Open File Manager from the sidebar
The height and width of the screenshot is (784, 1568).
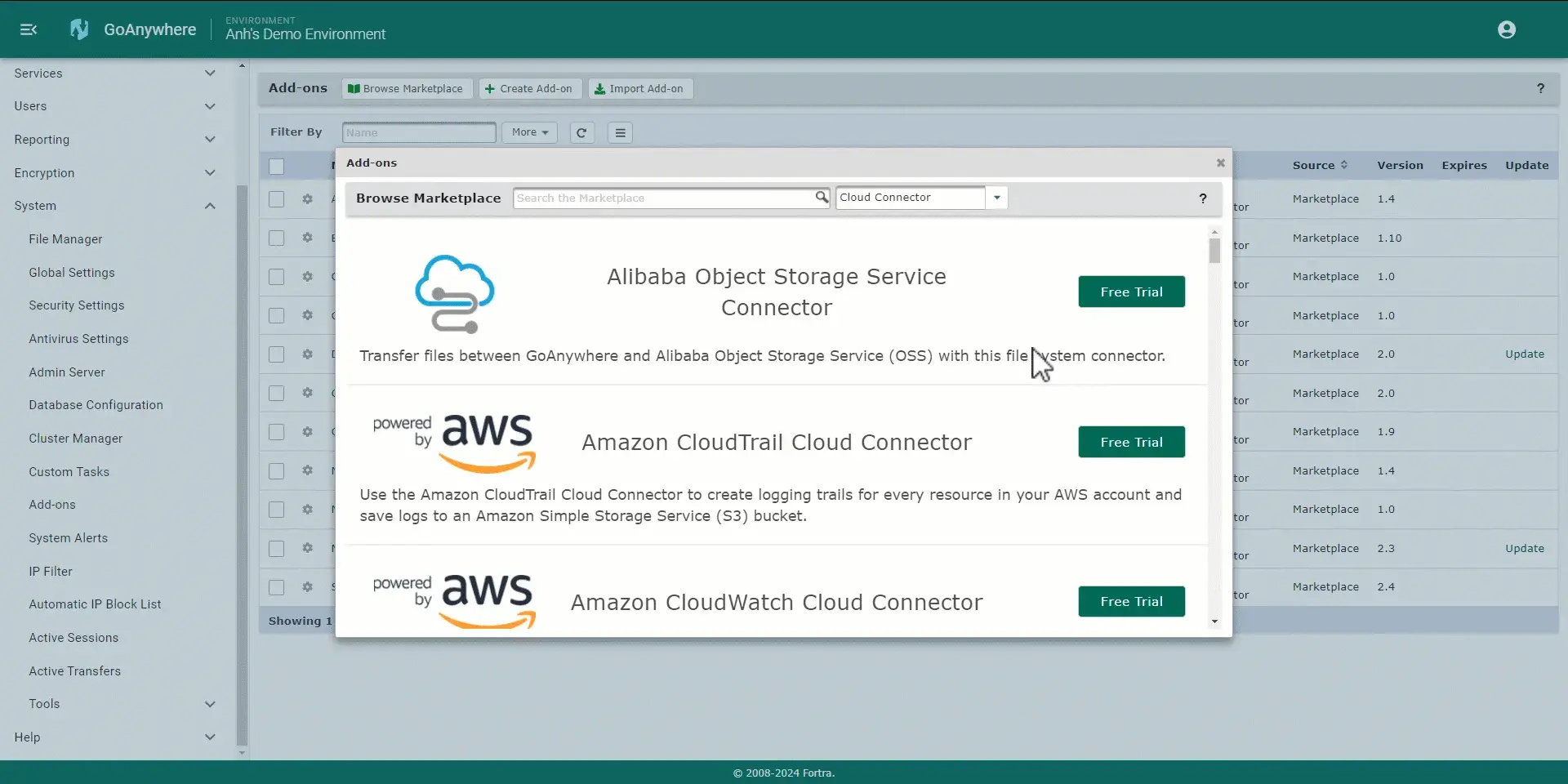pos(67,238)
